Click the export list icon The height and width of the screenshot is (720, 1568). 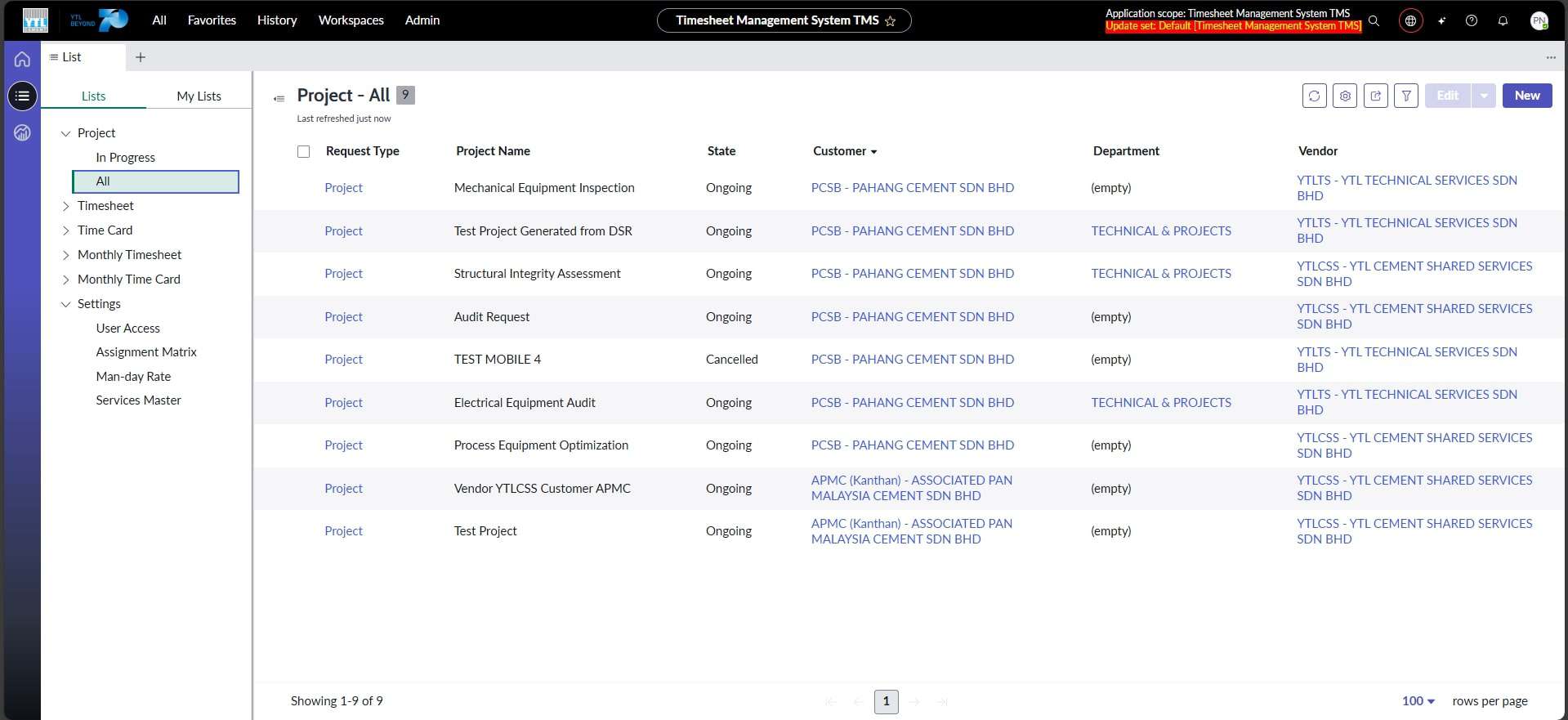[x=1376, y=96]
